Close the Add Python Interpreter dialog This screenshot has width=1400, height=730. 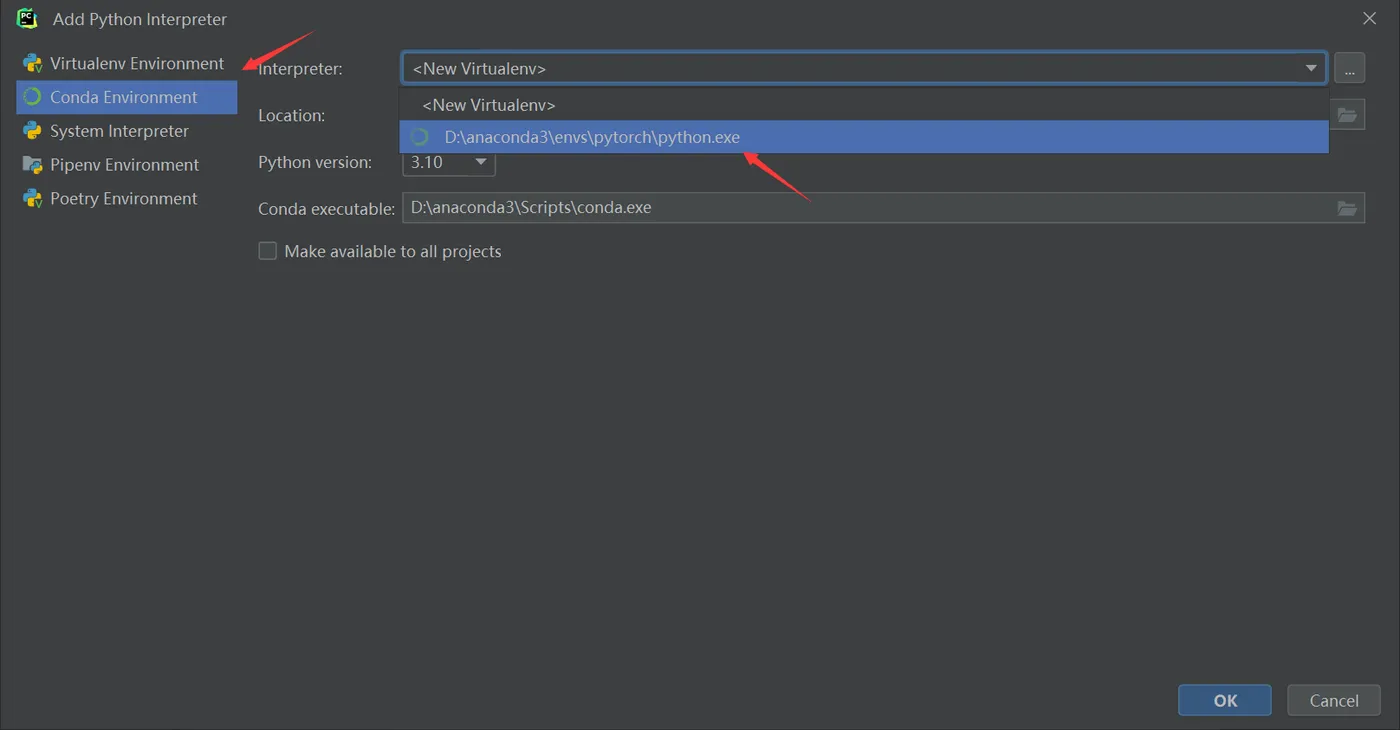click(x=1370, y=19)
